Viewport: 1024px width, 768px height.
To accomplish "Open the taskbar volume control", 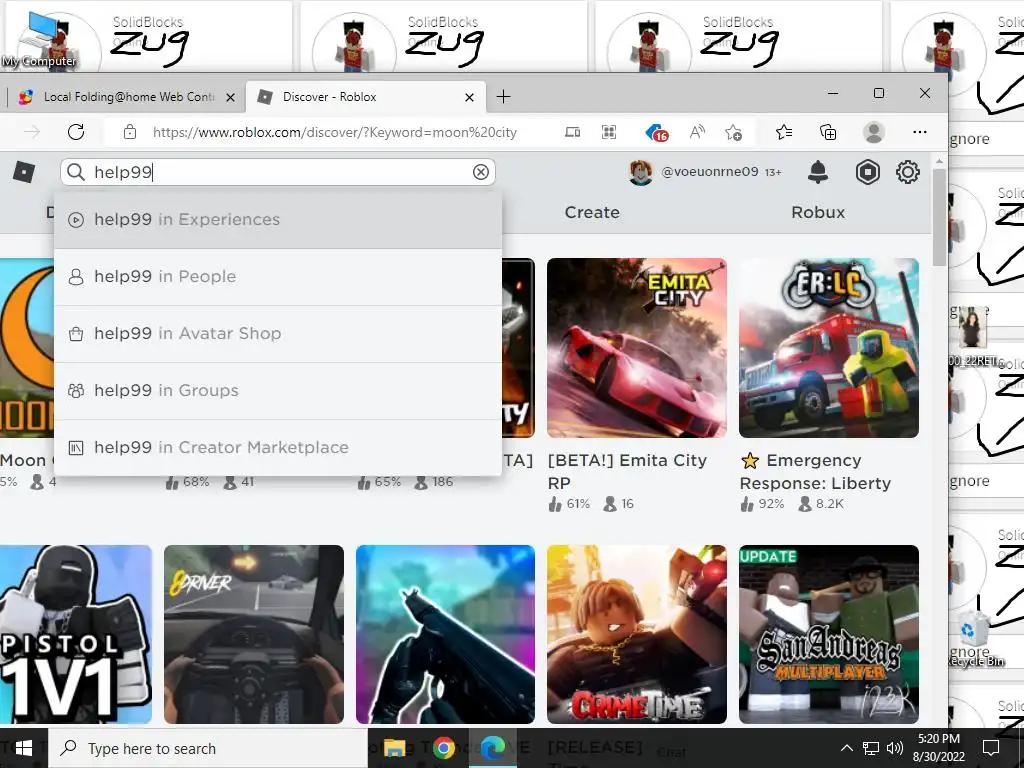I will coord(895,748).
